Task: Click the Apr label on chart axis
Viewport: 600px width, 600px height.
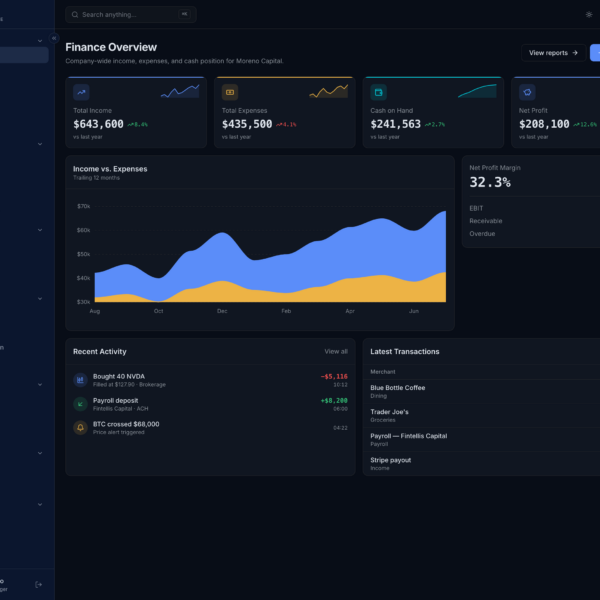Action: 350,311
